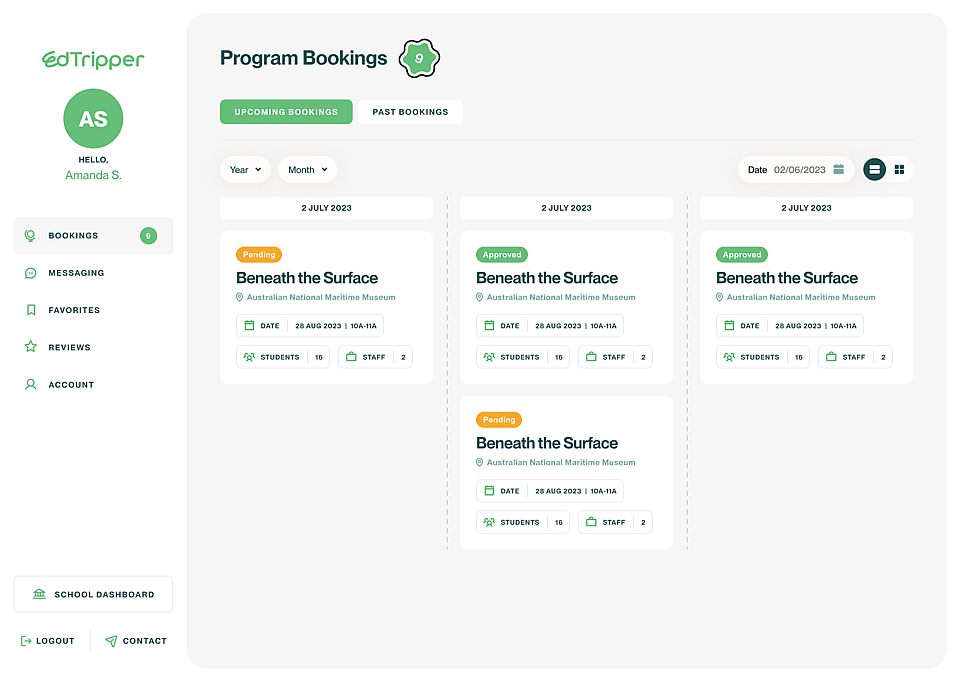The image size is (960, 682).
Task: Click the Logout link
Action: tap(48, 641)
